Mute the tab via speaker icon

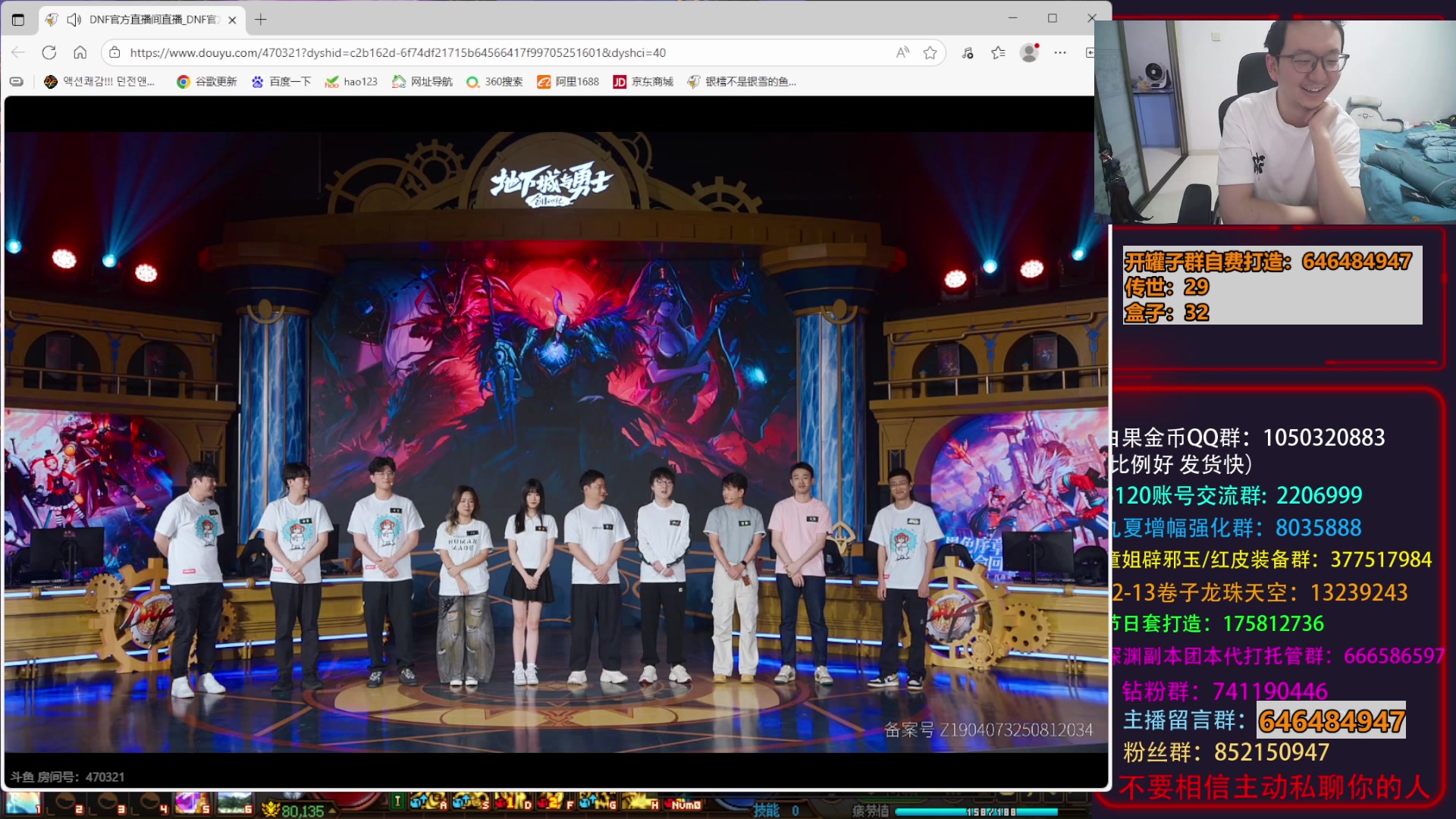[x=74, y=20]
